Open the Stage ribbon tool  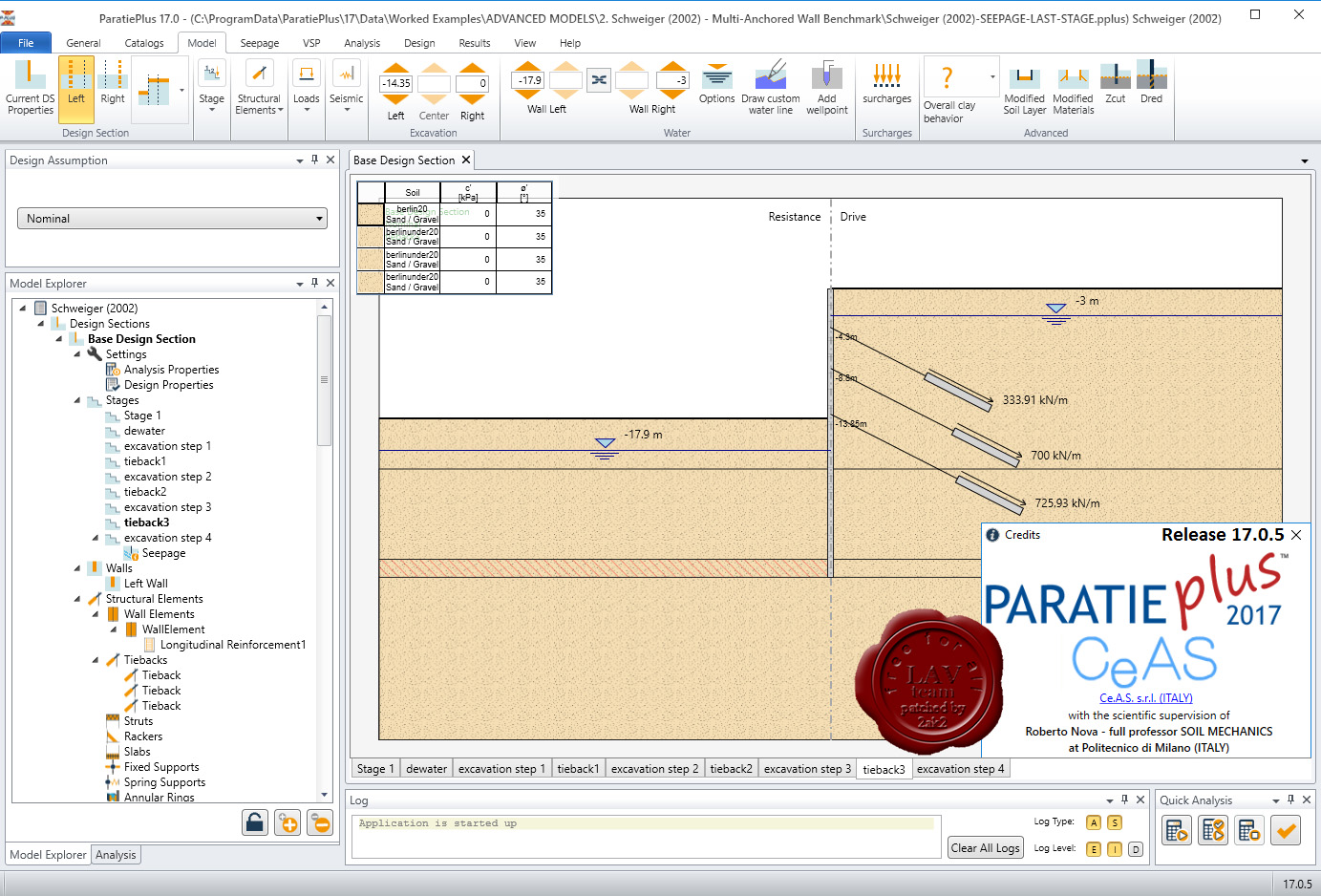click(212, 86)
